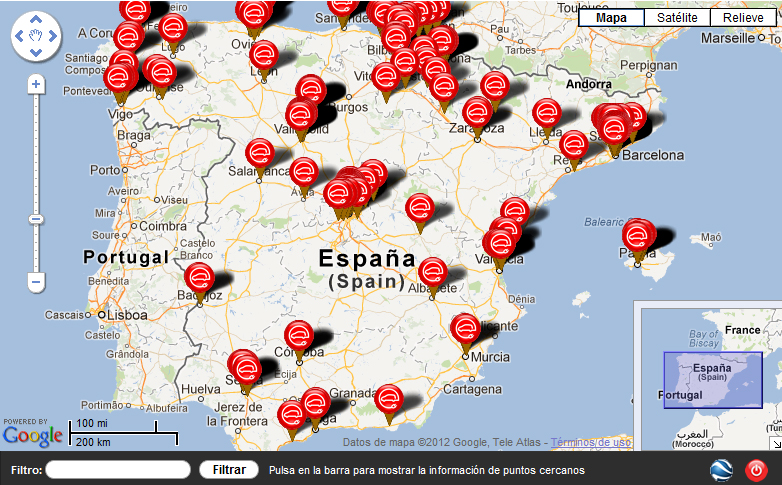Click the hand icon in the pan control

[36, 36]
